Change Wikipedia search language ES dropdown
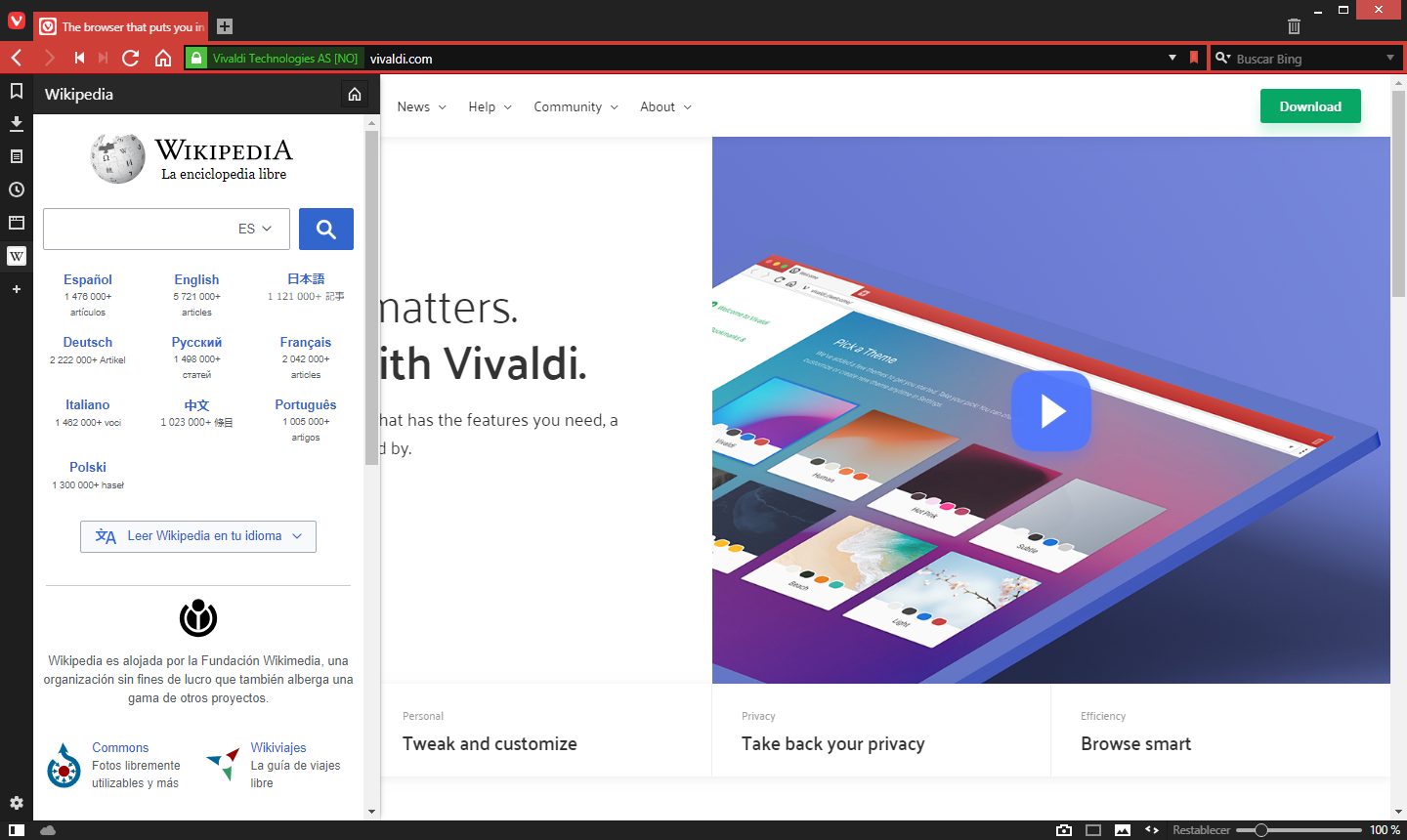1407x840 pixels. 255,229
